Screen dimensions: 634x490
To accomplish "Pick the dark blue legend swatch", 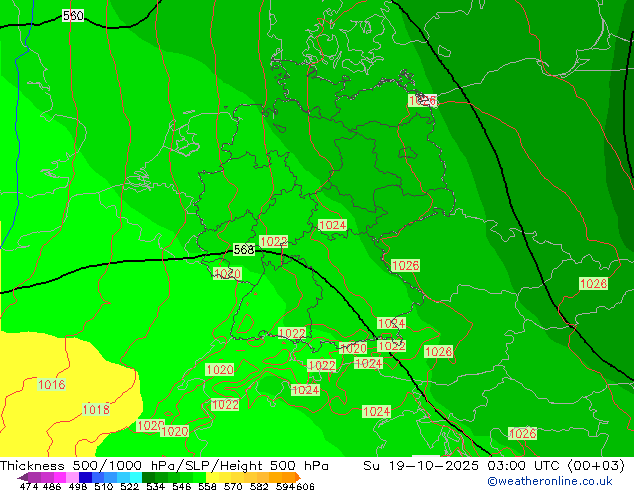I will pyautogui.click(x=85, y=477).
